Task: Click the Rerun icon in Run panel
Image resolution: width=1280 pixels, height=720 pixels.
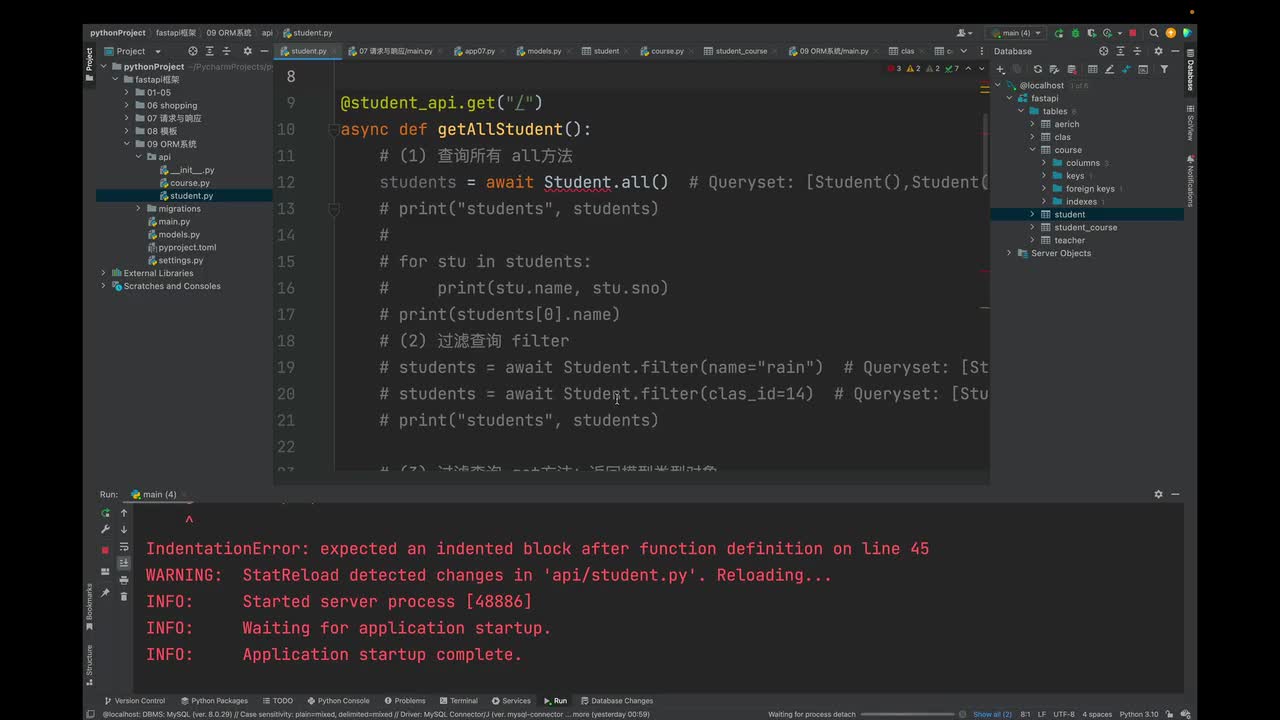Action: (x=105, y=513)
